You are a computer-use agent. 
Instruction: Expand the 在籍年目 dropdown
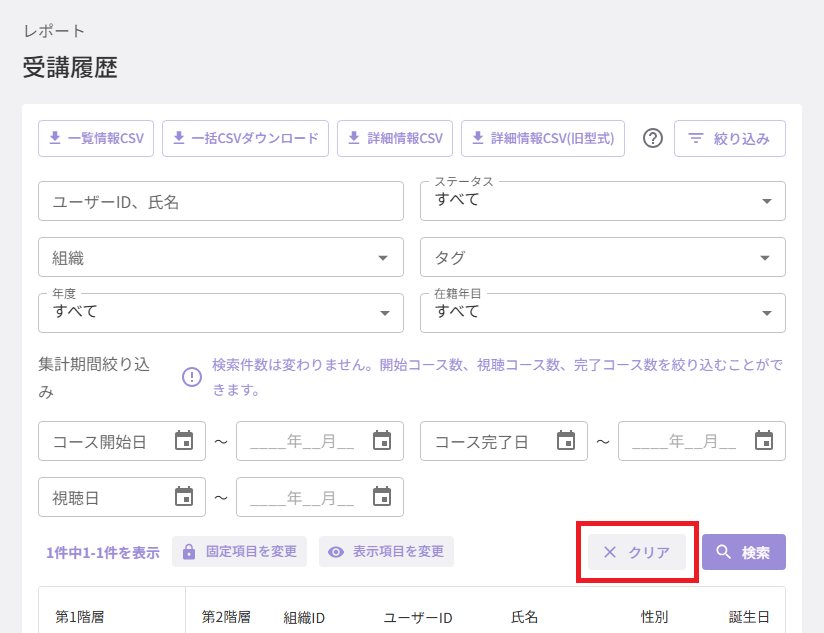603,313
